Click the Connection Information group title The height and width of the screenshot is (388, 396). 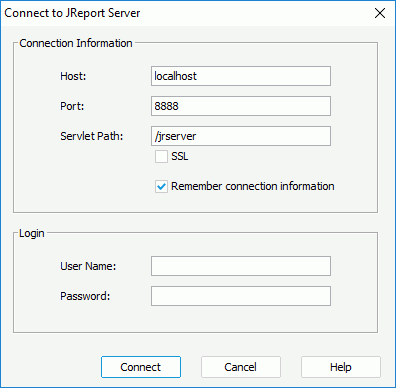pyautogui.click(x=76, y=43)
